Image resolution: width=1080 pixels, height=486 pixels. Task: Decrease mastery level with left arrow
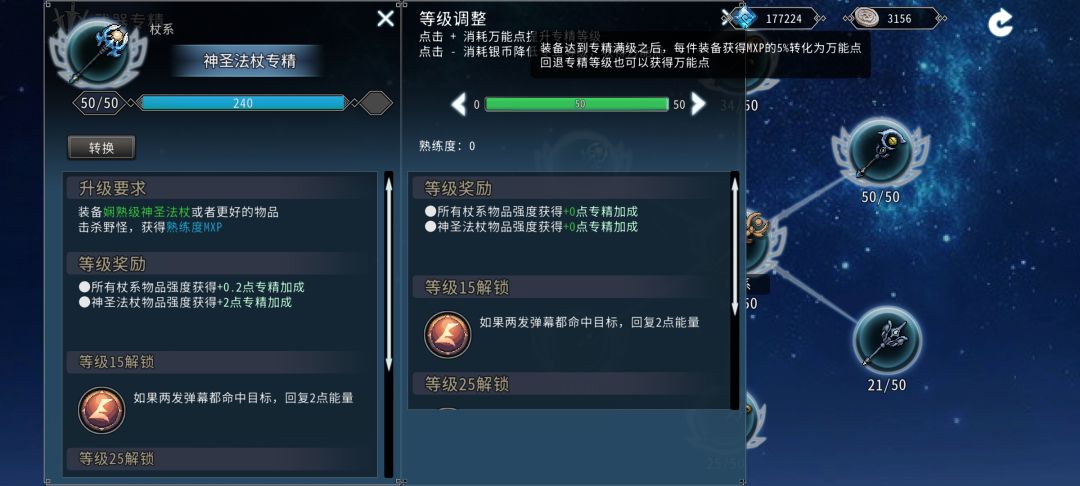[x=458, y=105]
